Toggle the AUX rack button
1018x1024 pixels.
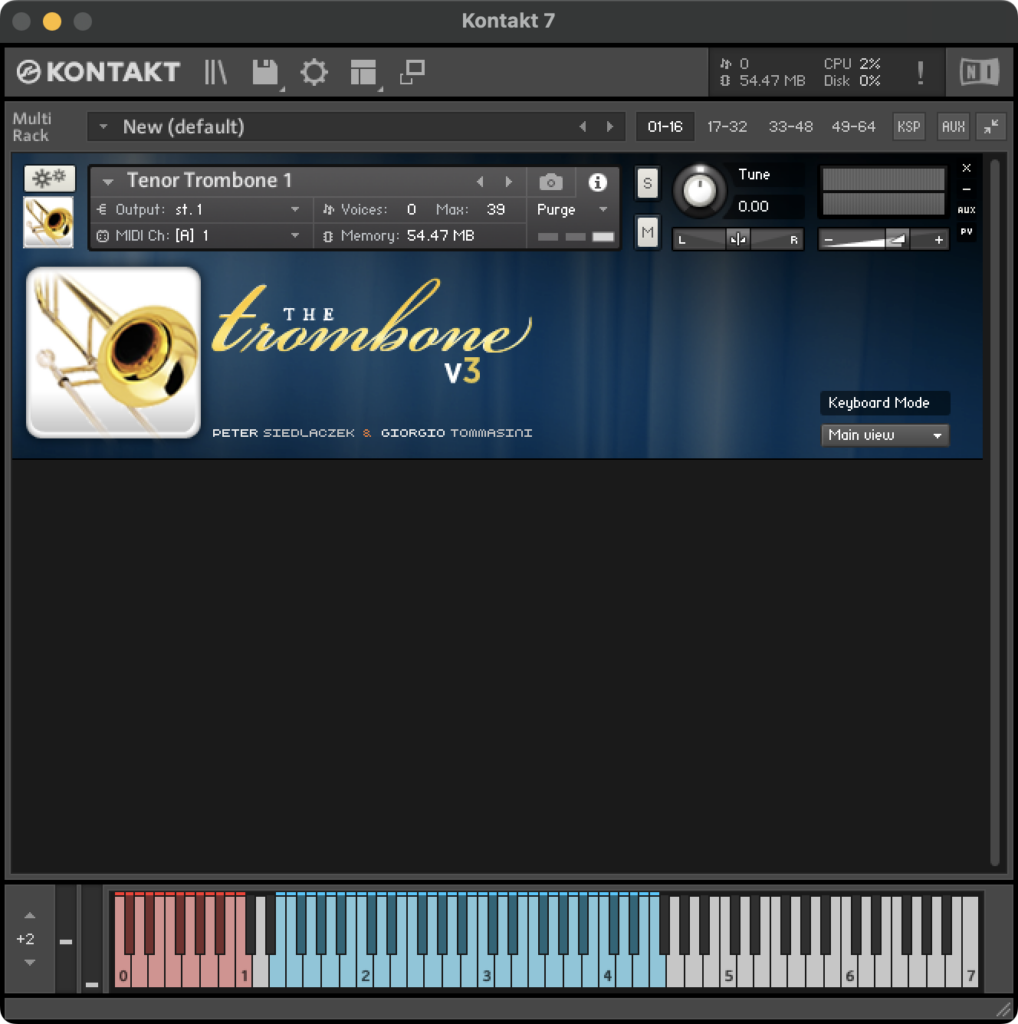(953, 126)
